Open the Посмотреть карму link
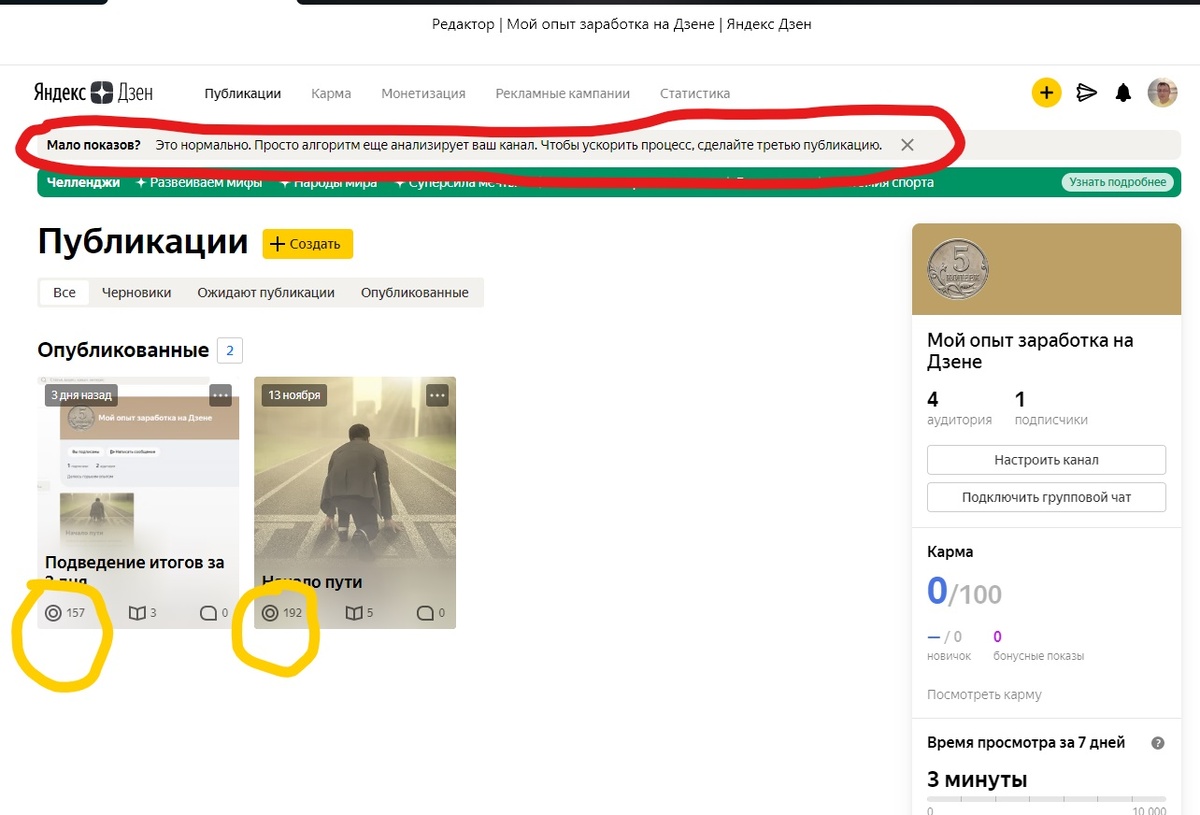This screenshot has height=815, width=1200. tap(984, 694)
